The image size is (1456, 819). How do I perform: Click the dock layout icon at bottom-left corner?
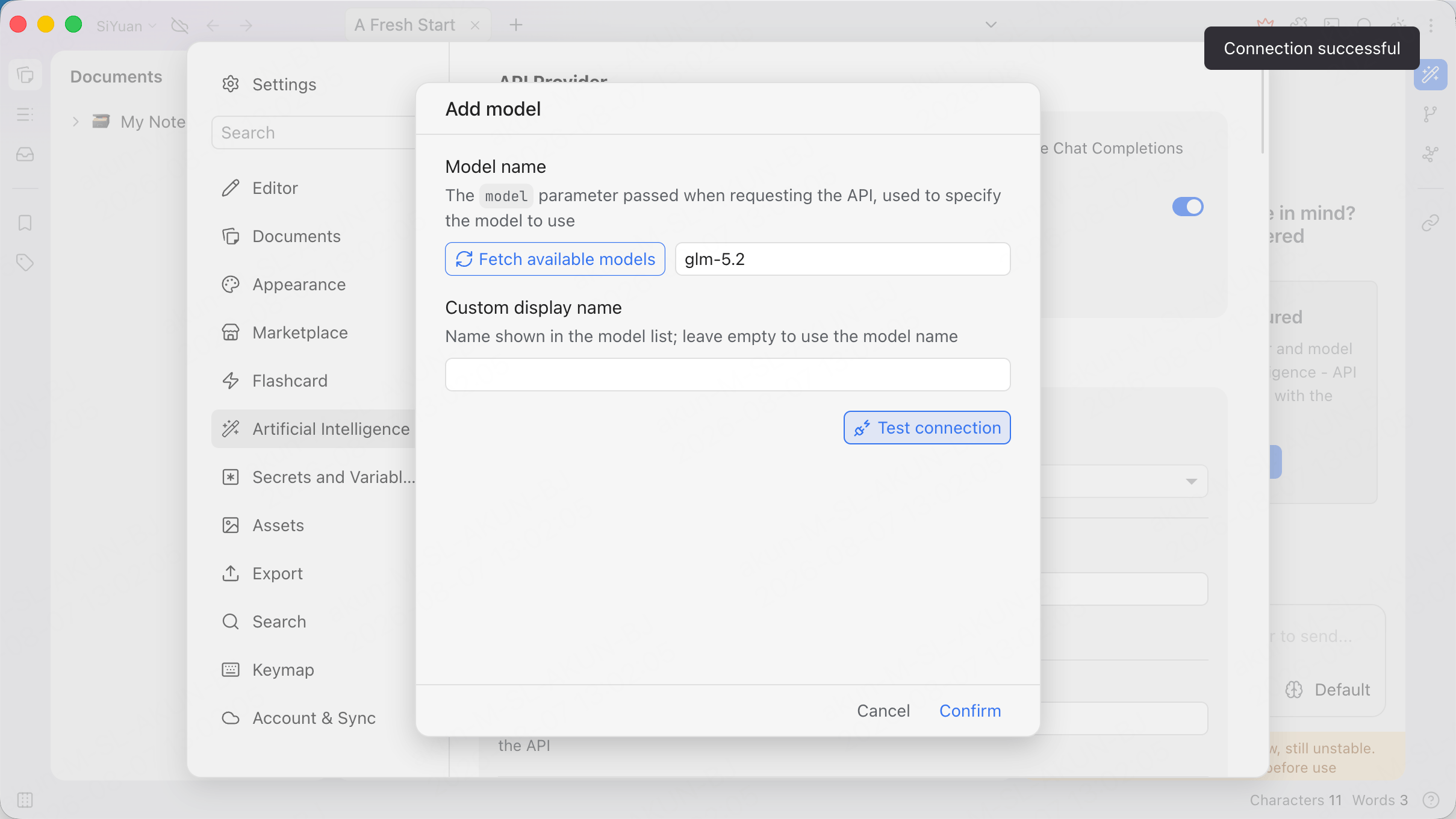pyautogui.click(x=25, y=800)
